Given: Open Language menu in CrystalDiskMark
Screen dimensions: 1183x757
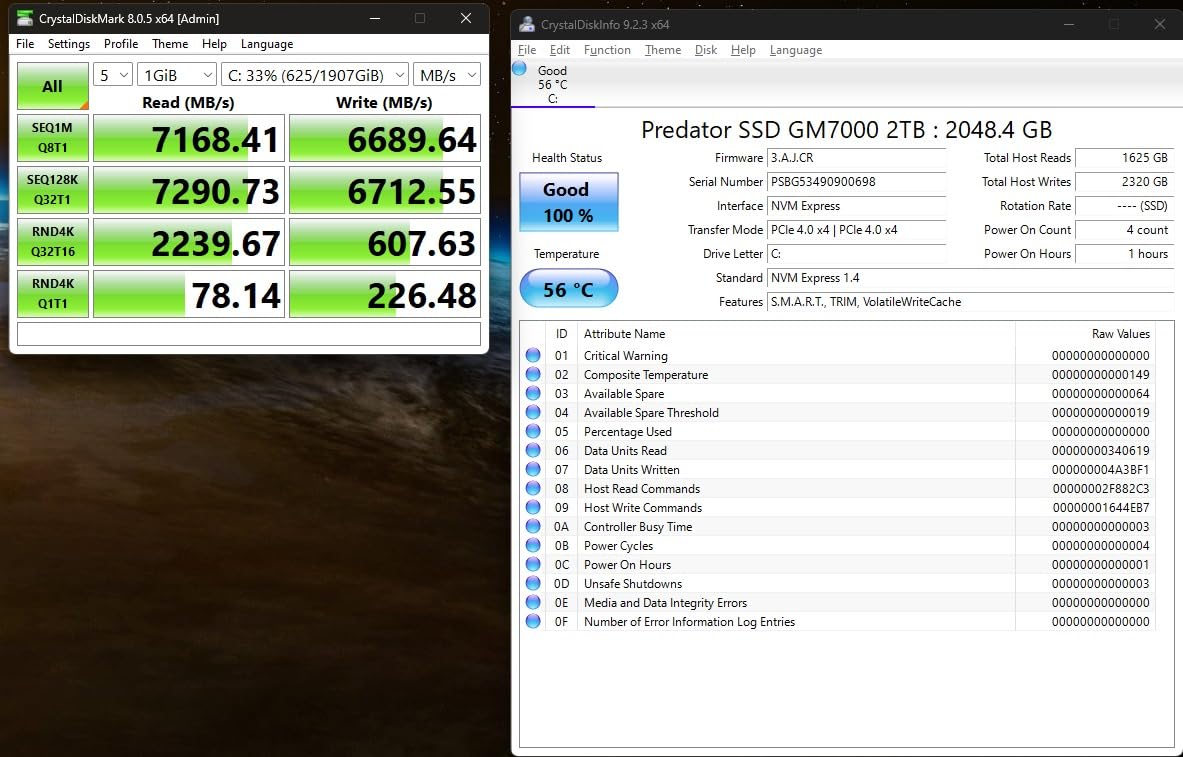Looking at the screenshot, I should click(x=267, y=44).
